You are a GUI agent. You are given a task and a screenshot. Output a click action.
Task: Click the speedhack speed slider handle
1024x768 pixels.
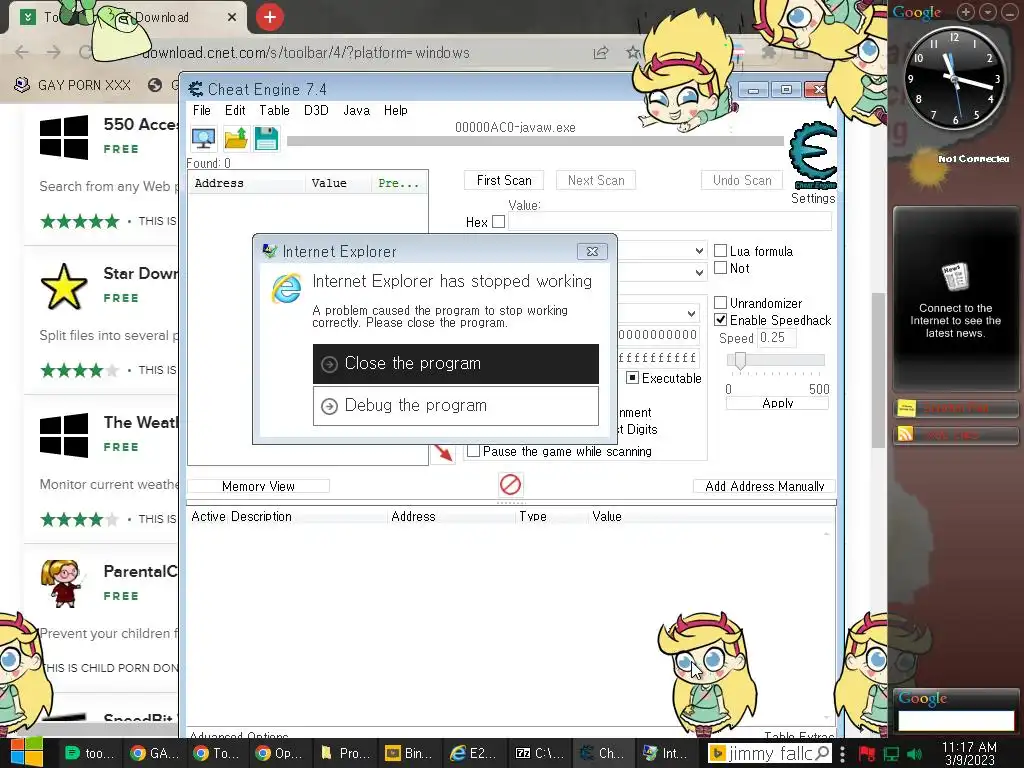740,360
